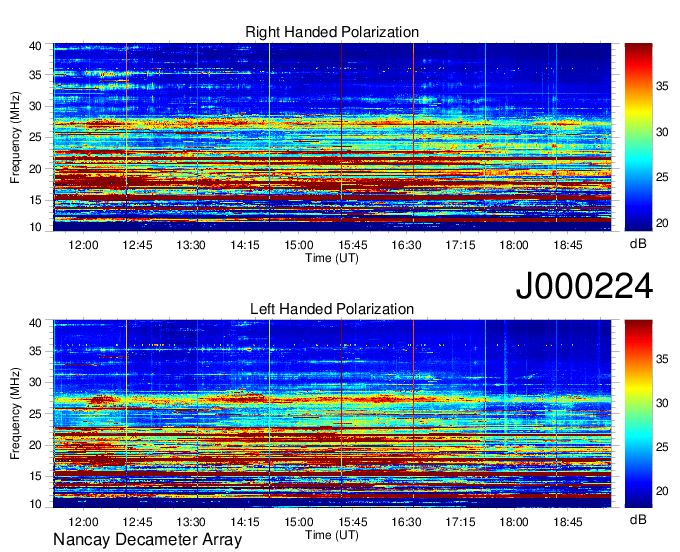Click the 35 dB mark on Left Handed colorbar
This screenshot has width=680, height=552.
click(x=662, y=359)
